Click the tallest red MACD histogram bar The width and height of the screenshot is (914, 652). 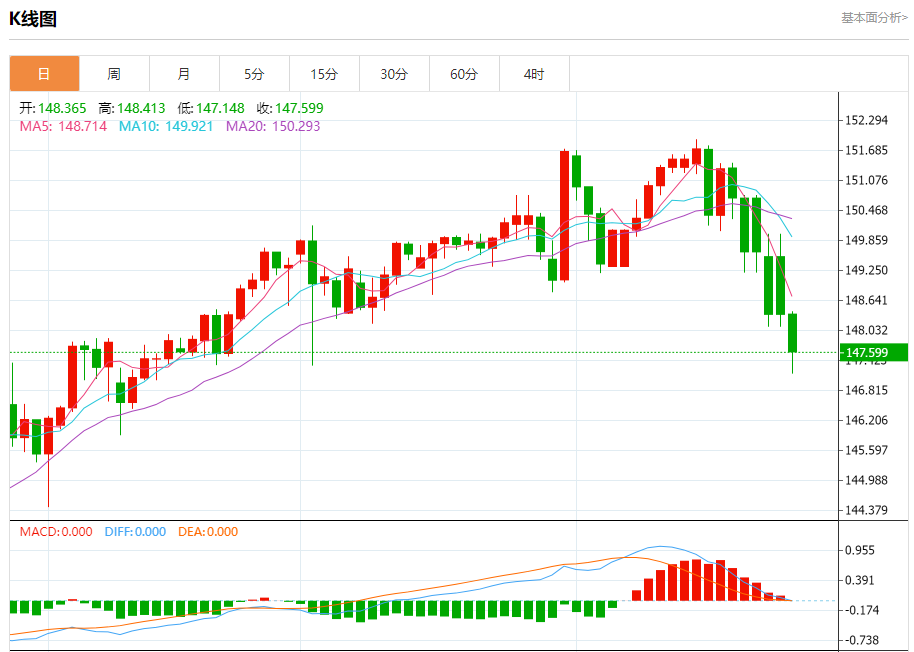pos(696,580)
